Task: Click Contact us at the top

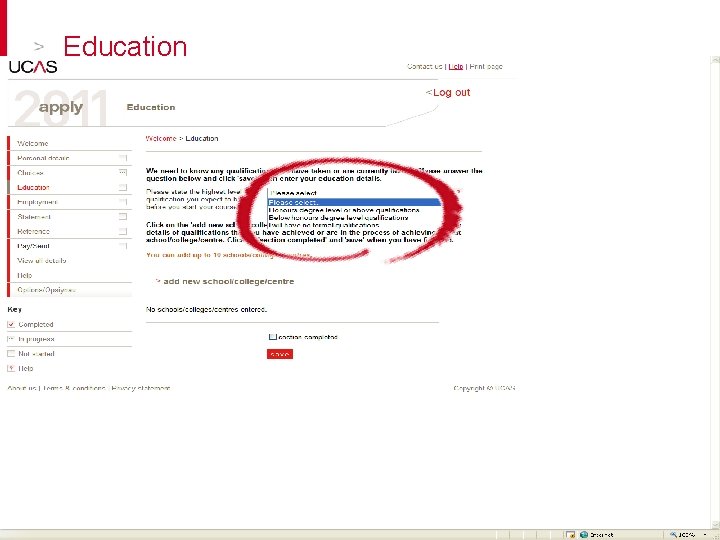Action: point(425,67)
